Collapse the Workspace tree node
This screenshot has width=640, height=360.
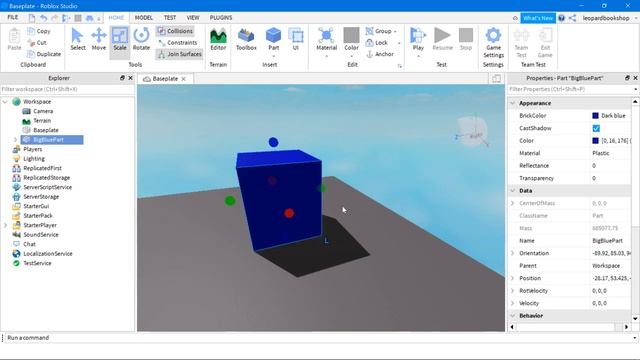point(5,102)
